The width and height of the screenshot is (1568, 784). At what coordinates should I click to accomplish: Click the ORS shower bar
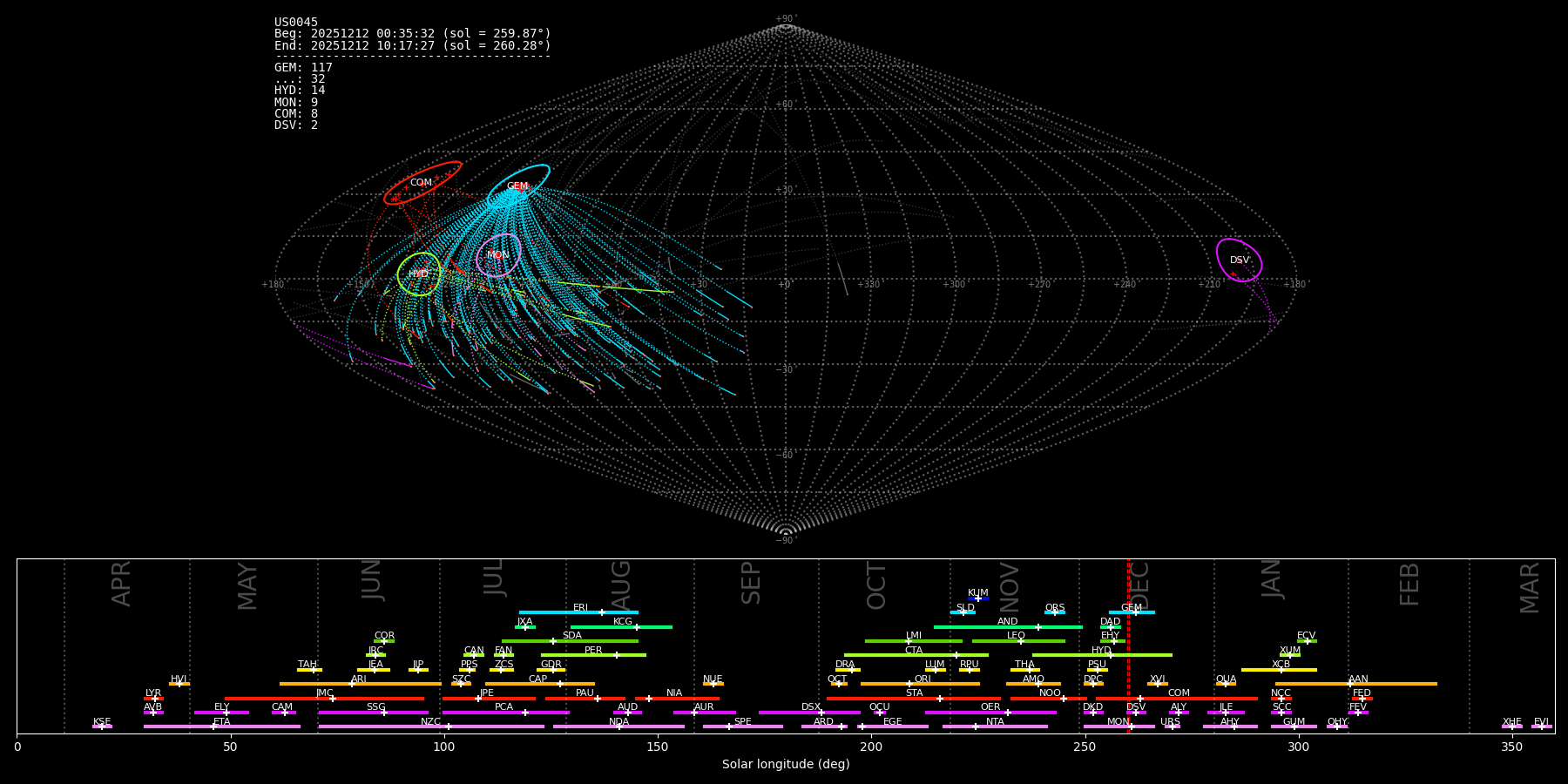tap(1055, 612)
